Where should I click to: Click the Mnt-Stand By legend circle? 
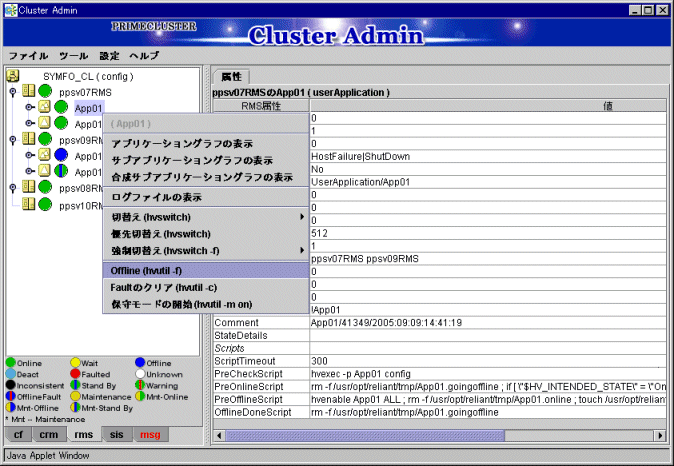(75, 408)
